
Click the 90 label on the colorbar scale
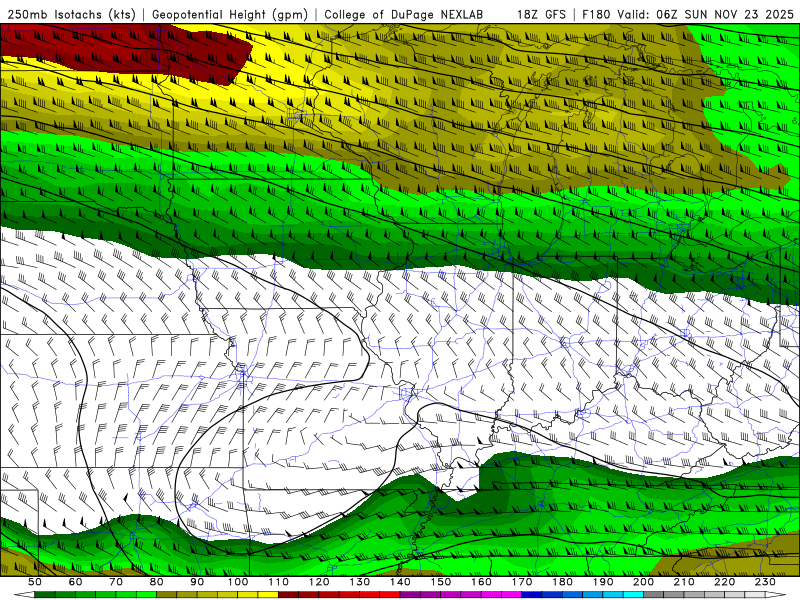[x=197, y=582]
